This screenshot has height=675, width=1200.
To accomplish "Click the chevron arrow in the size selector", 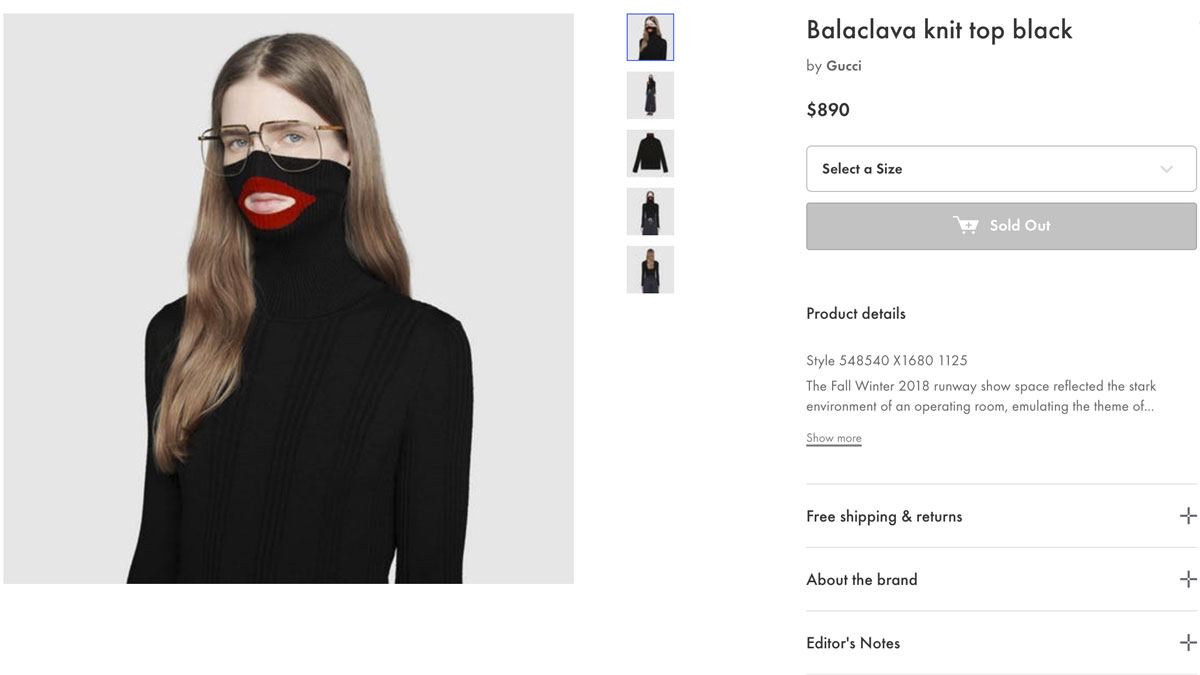I will pos(1168,168).
